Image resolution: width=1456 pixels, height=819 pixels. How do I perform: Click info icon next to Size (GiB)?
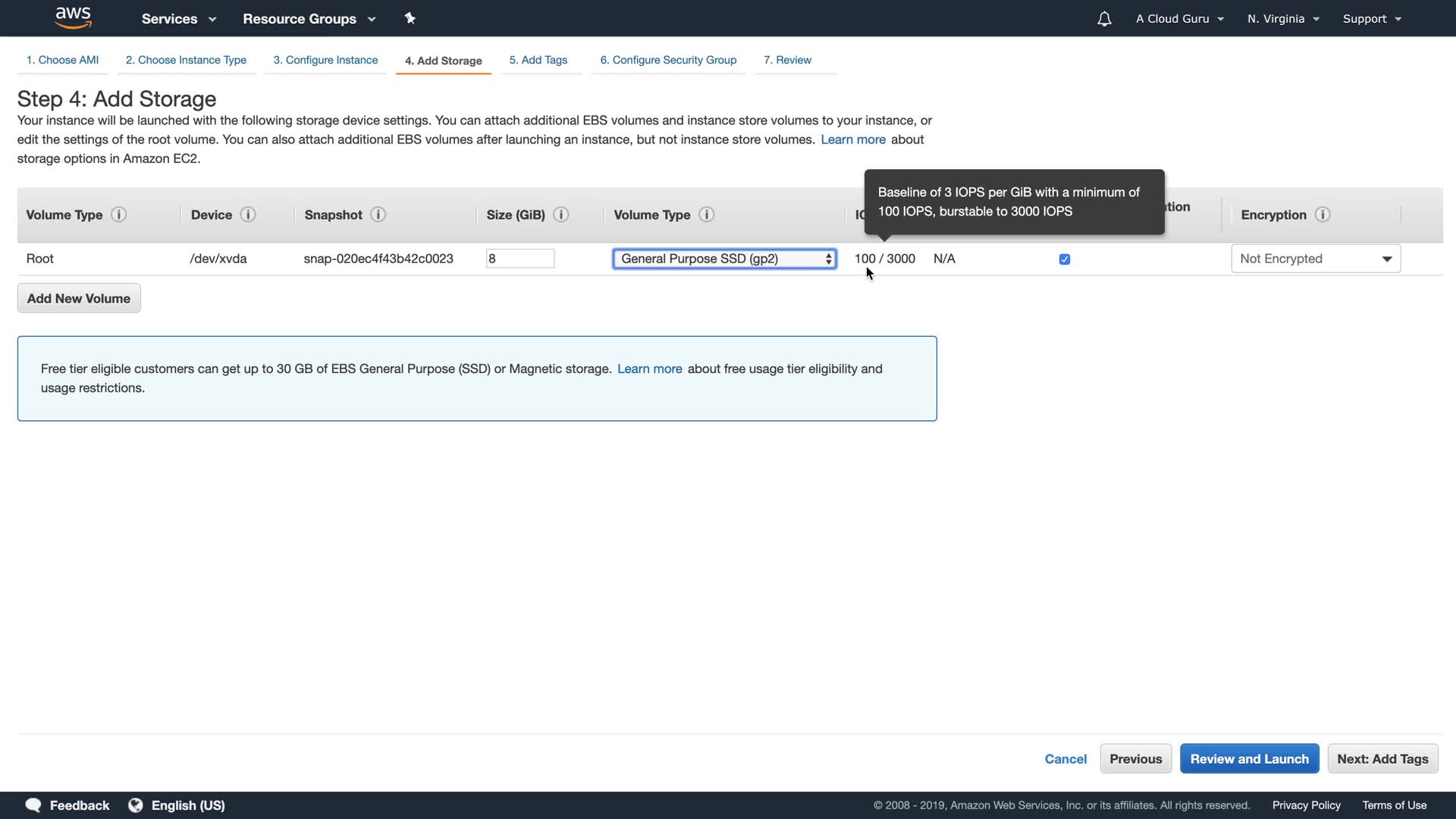click(x=561, y=215)
